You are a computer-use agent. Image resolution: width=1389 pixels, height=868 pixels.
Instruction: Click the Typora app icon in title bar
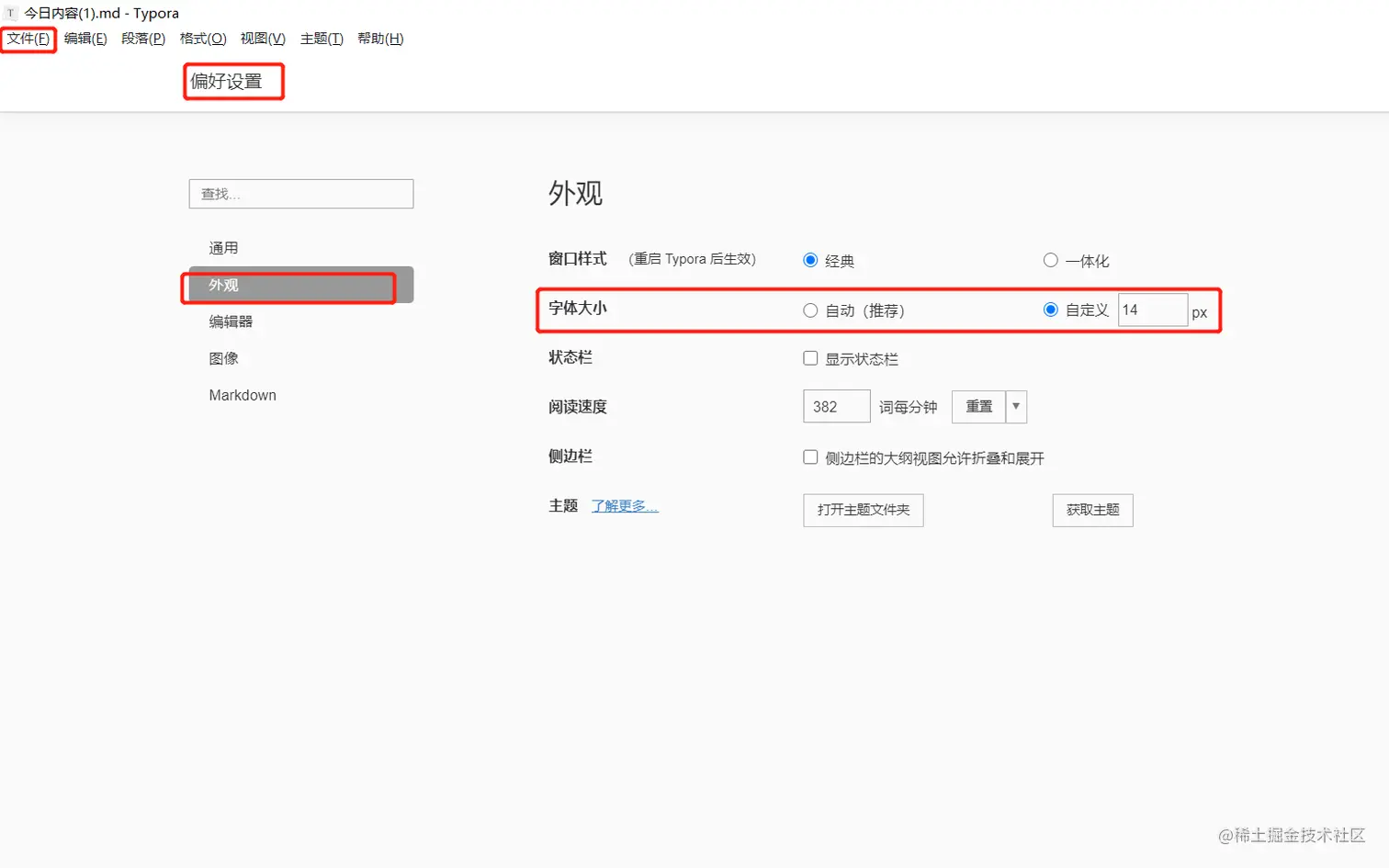click(x=11, y=13)
